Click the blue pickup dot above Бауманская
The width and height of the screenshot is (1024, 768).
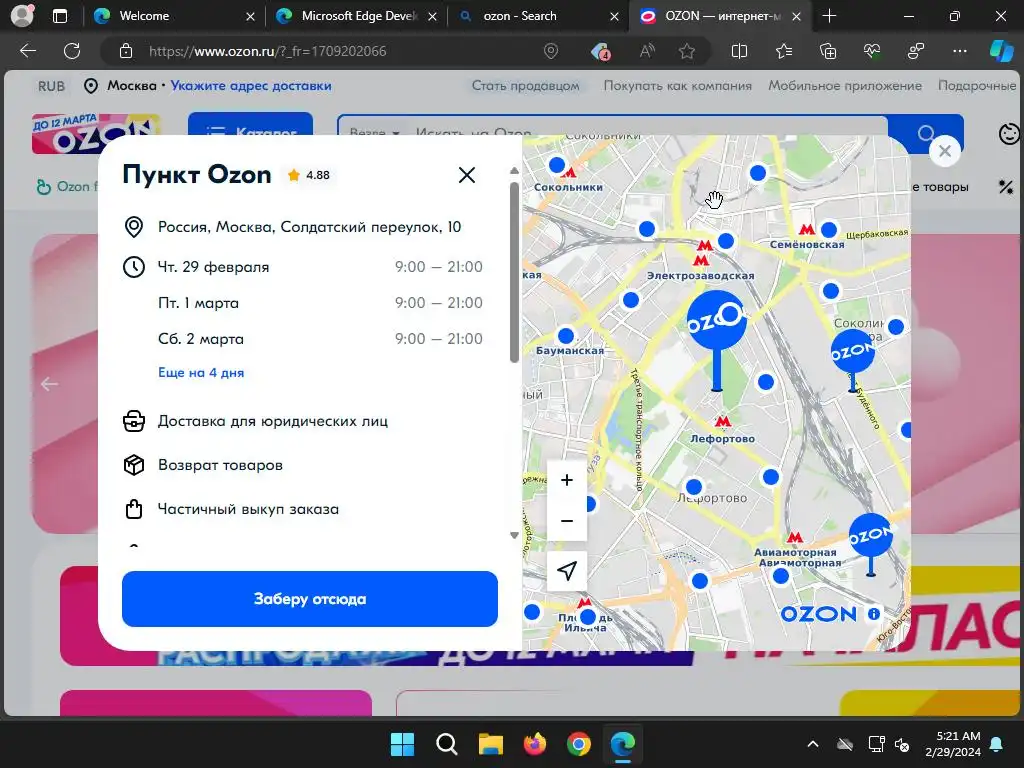[566, 336]
